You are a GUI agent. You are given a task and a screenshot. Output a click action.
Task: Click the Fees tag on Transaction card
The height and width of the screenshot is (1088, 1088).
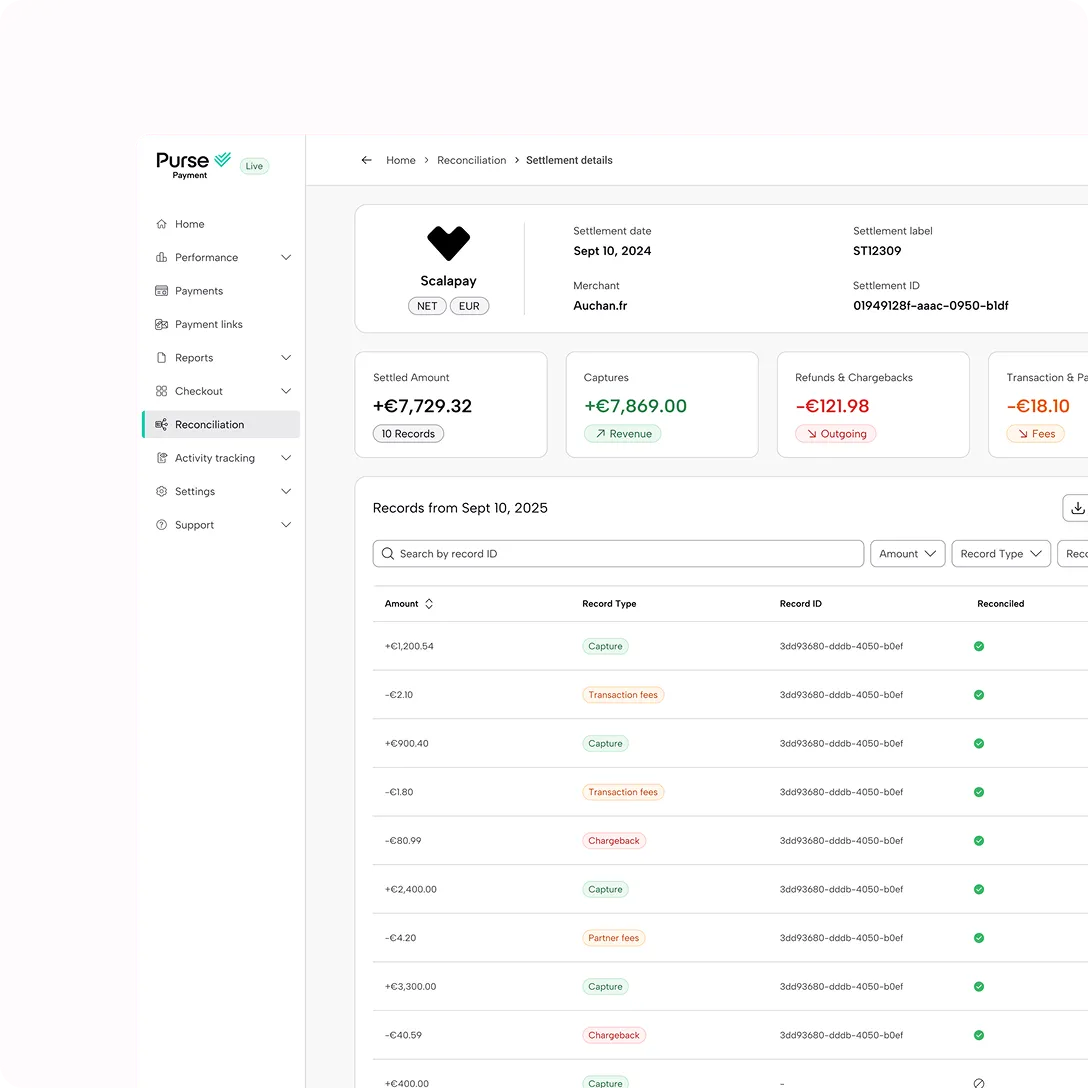point(1035,434)
